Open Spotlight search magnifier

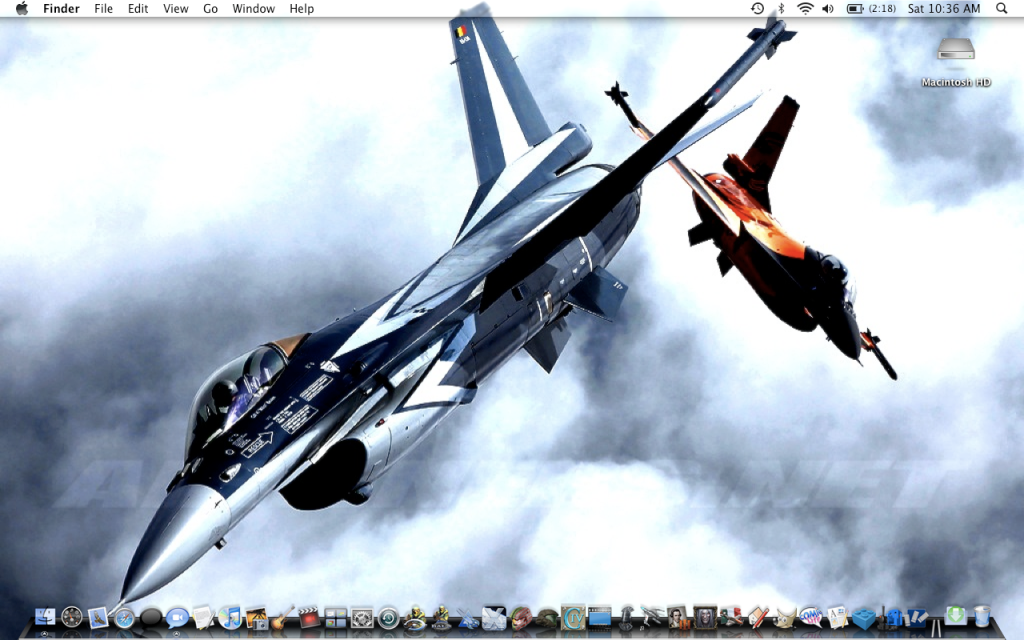pos(1001,8)
